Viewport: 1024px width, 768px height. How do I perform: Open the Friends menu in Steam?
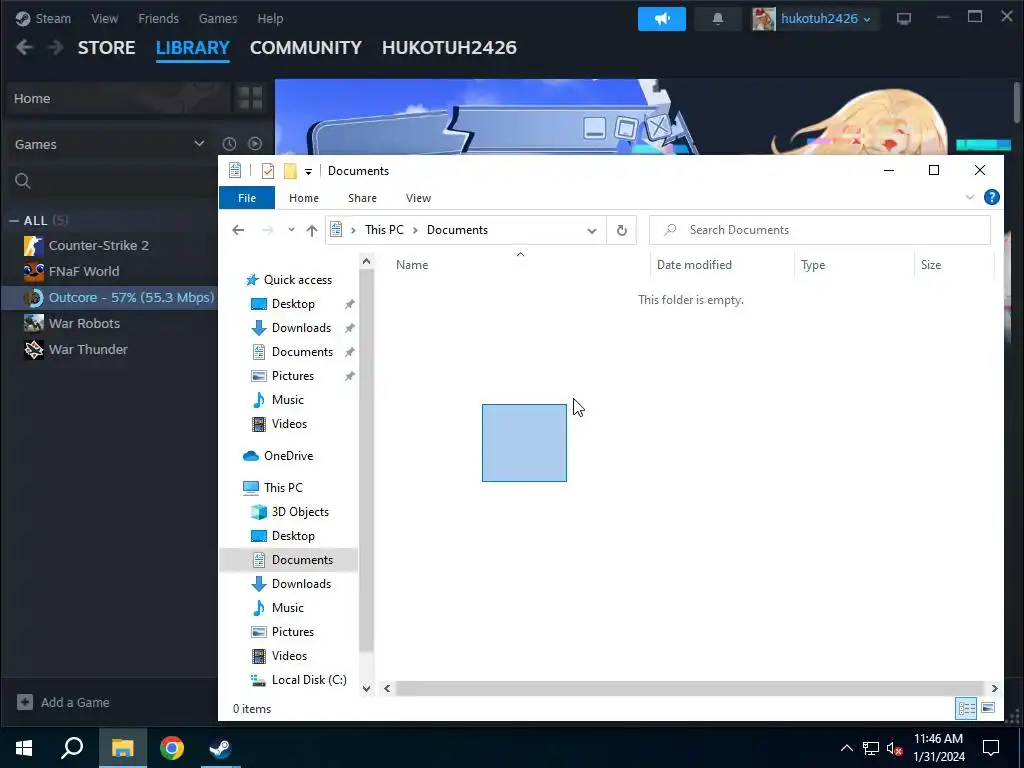pyautogui.click(x=158, y=18)
